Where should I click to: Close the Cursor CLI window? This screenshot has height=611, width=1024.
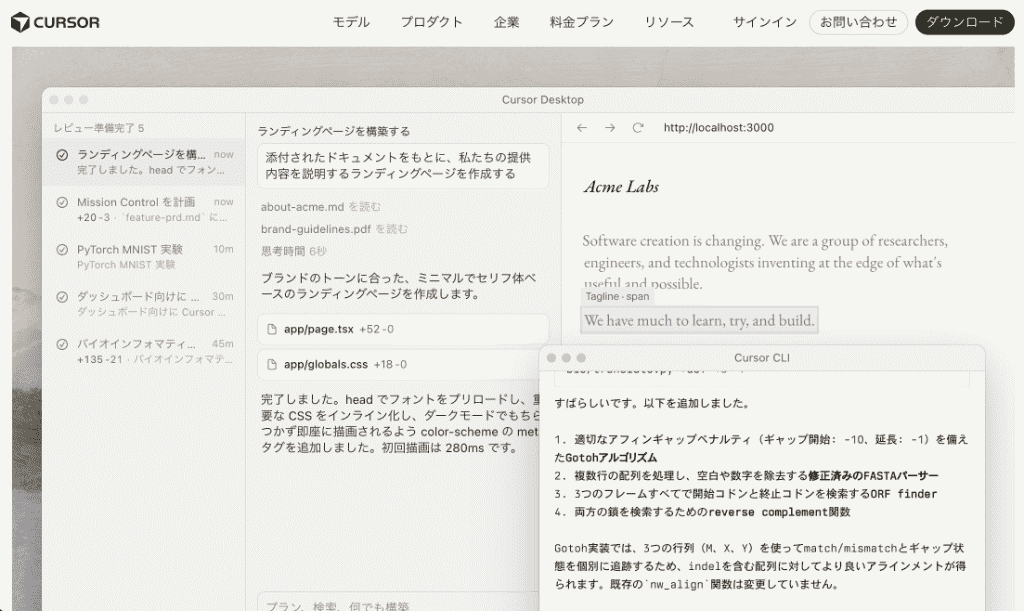click(x=551, y=358)
